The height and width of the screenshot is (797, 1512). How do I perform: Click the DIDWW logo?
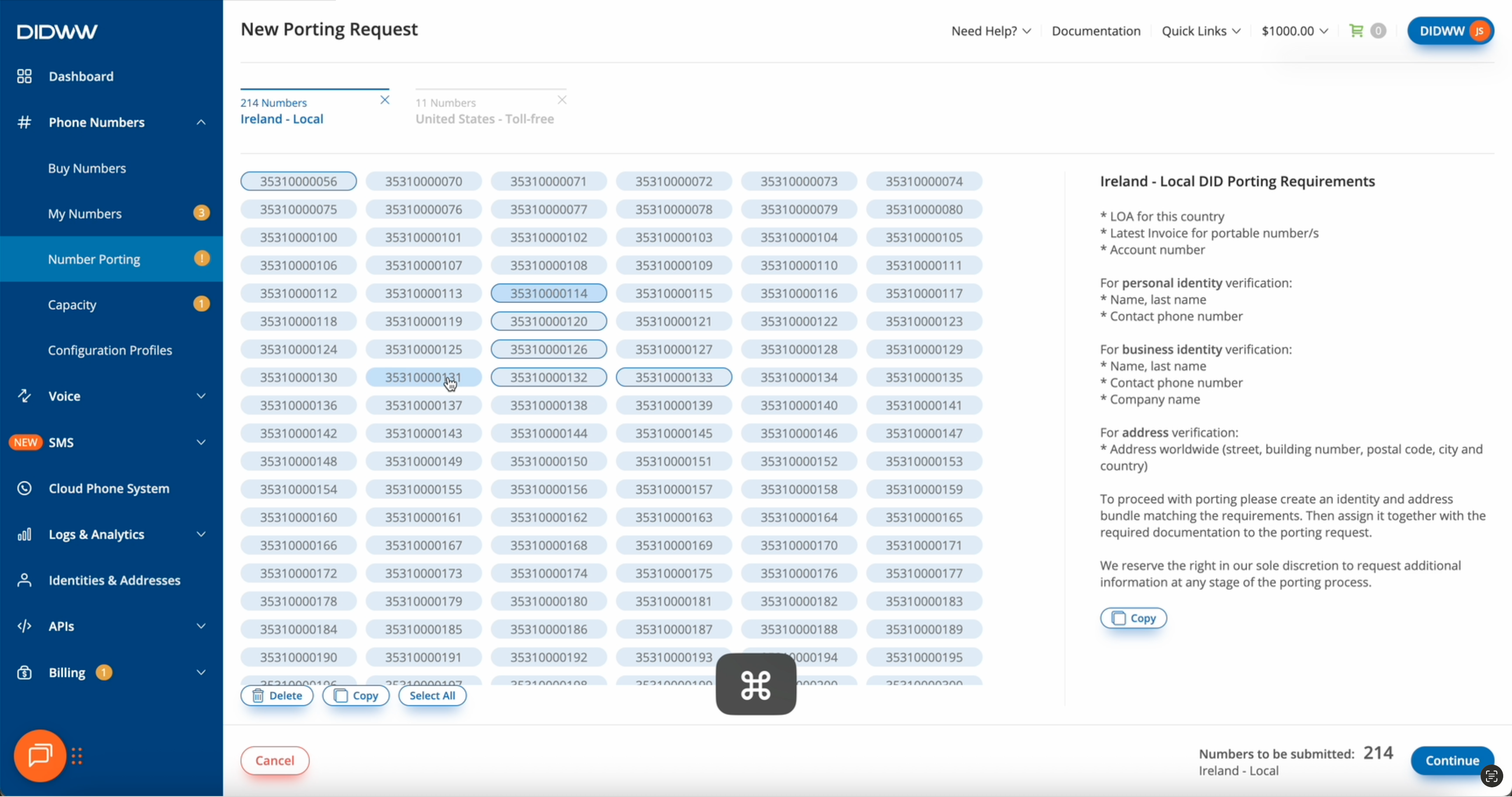pyautogui.click(x=57, y=32)
